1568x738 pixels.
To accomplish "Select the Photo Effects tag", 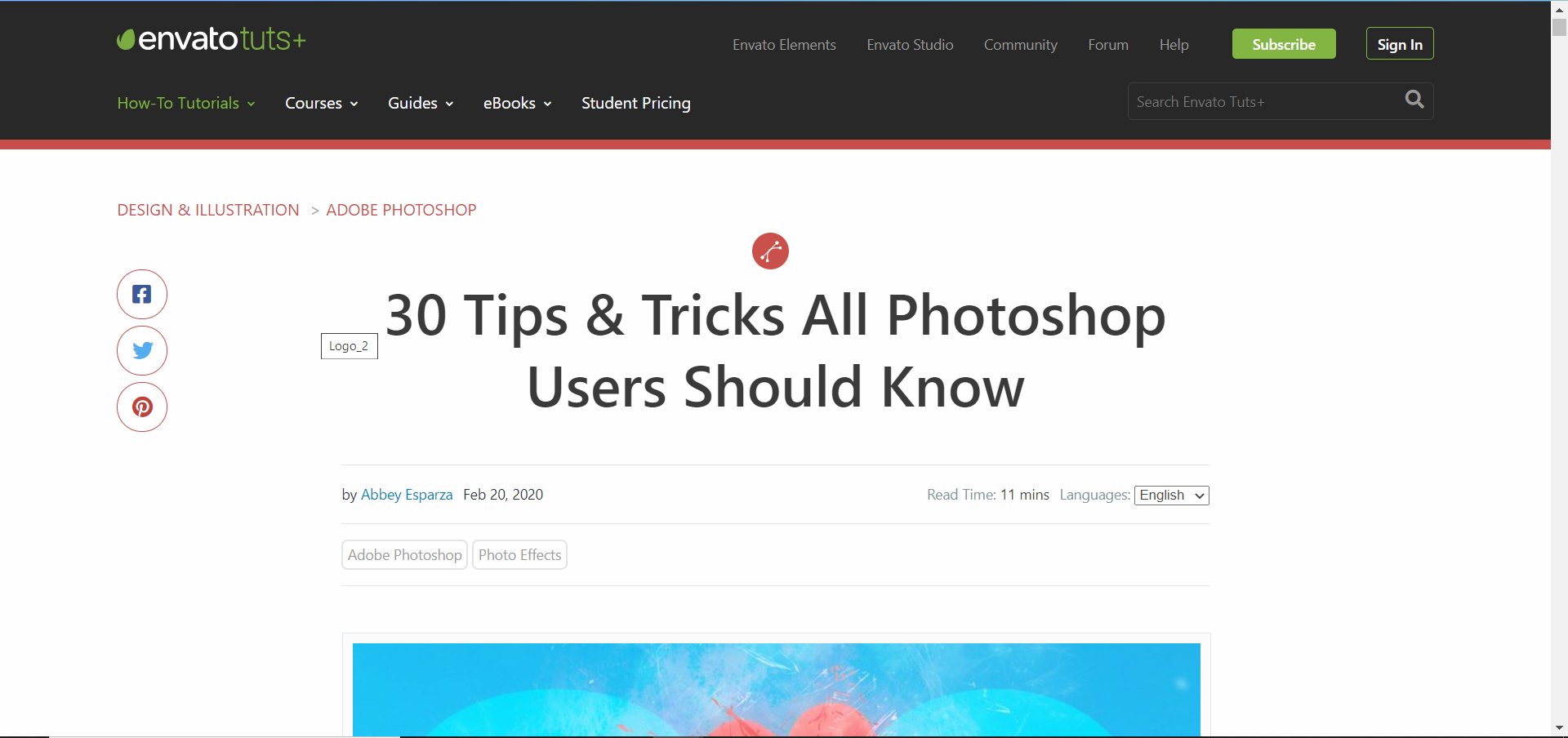I will (520, 555).
